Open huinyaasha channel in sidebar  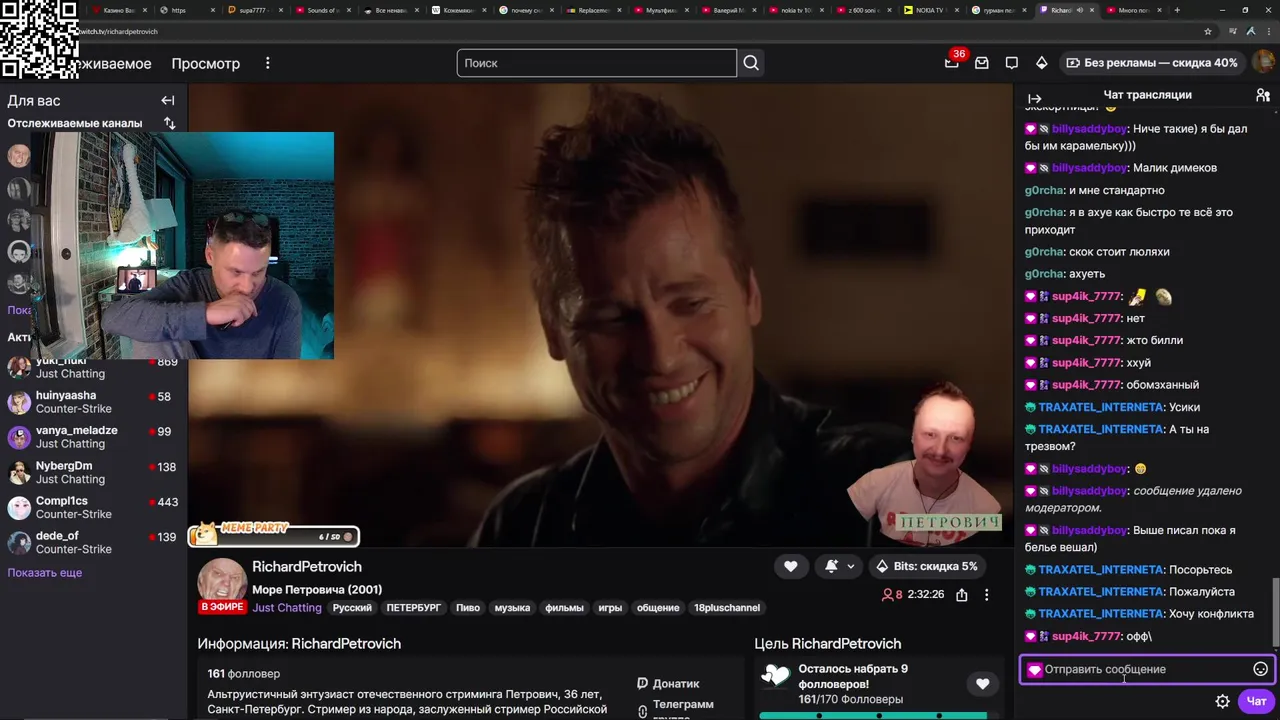pos(92,402)
